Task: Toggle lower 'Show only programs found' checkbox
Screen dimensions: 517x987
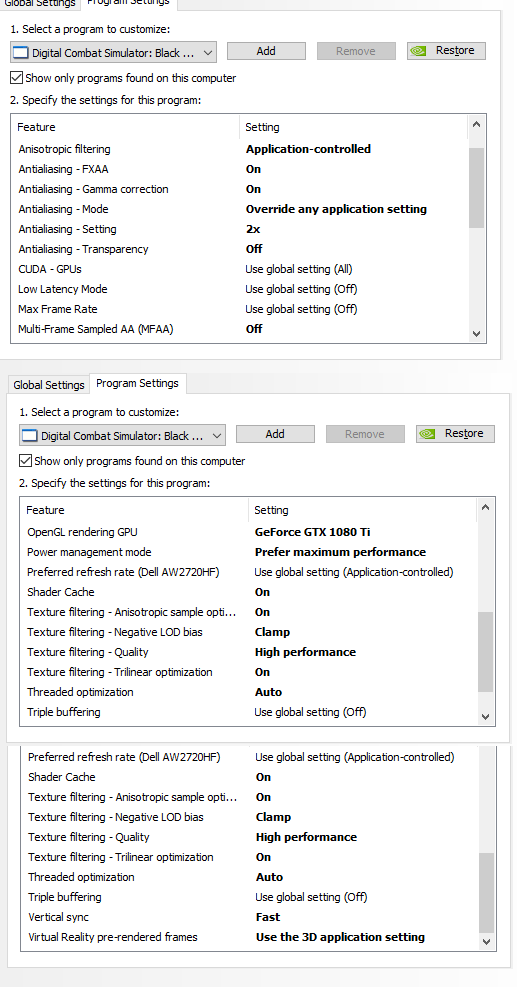Action: (x=25, y=461)
